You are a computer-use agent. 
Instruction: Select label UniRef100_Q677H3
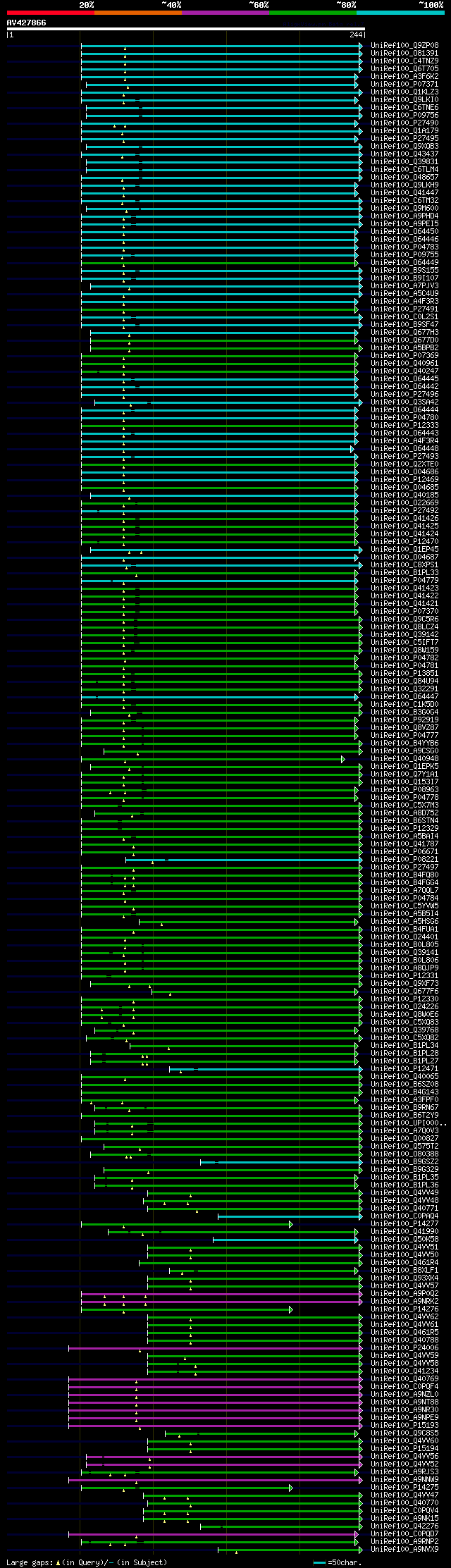[404, 333]
